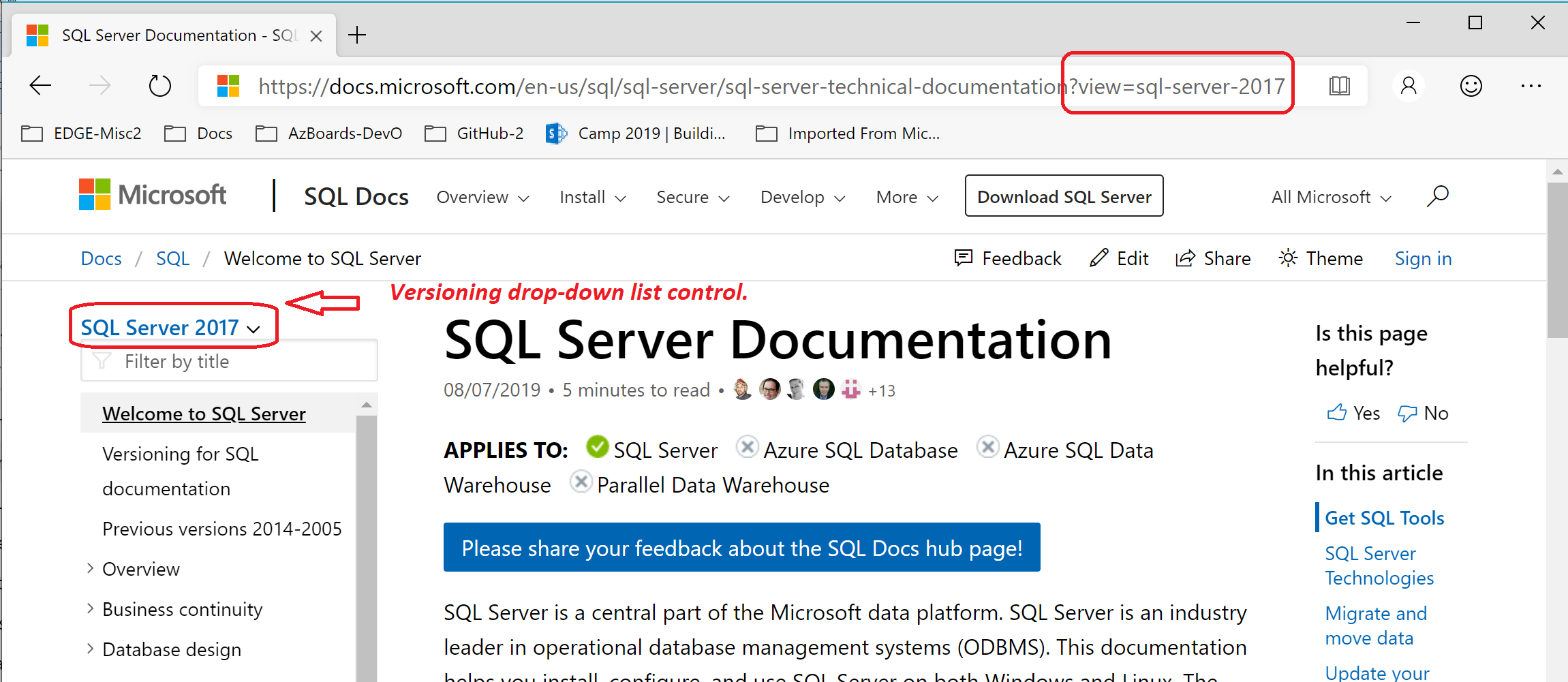Edit this page via the pencil icon
This screenshot has height=682, width=1568.
point(1118,258)
